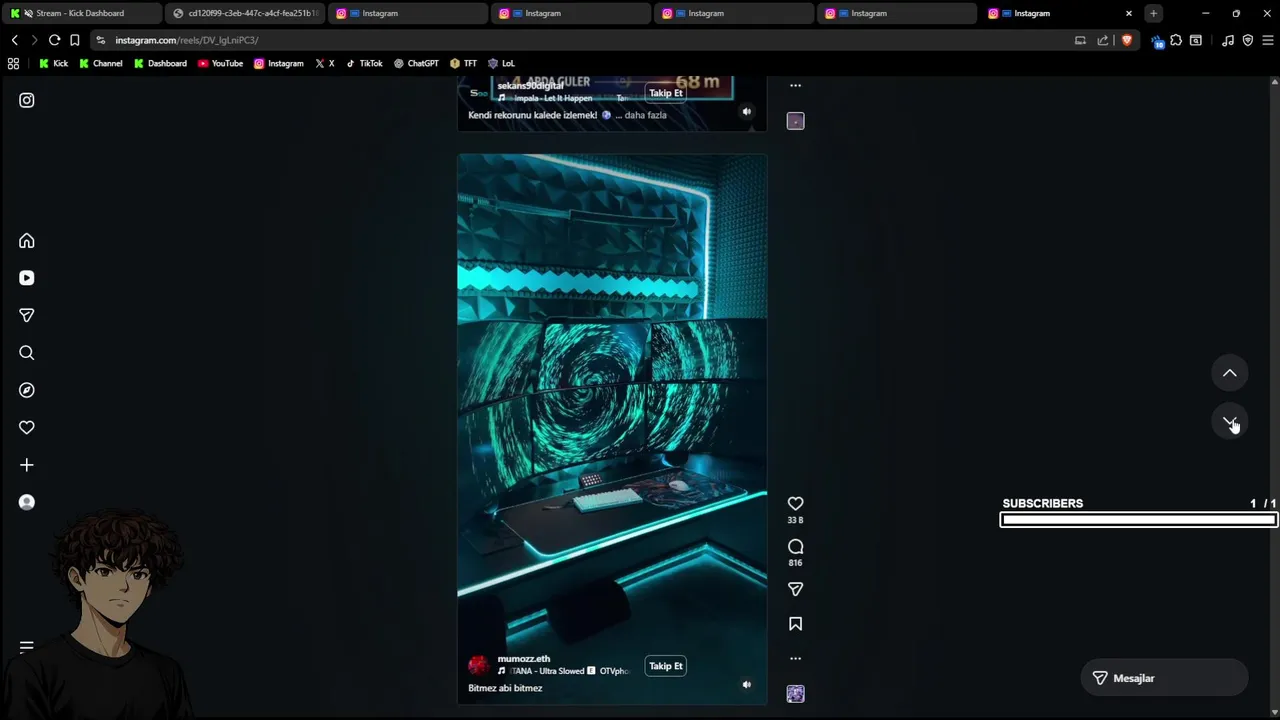This screenshot has width=1280, height=720.
Task: Open the blue badged extension icon
Action: (1157, 41)
